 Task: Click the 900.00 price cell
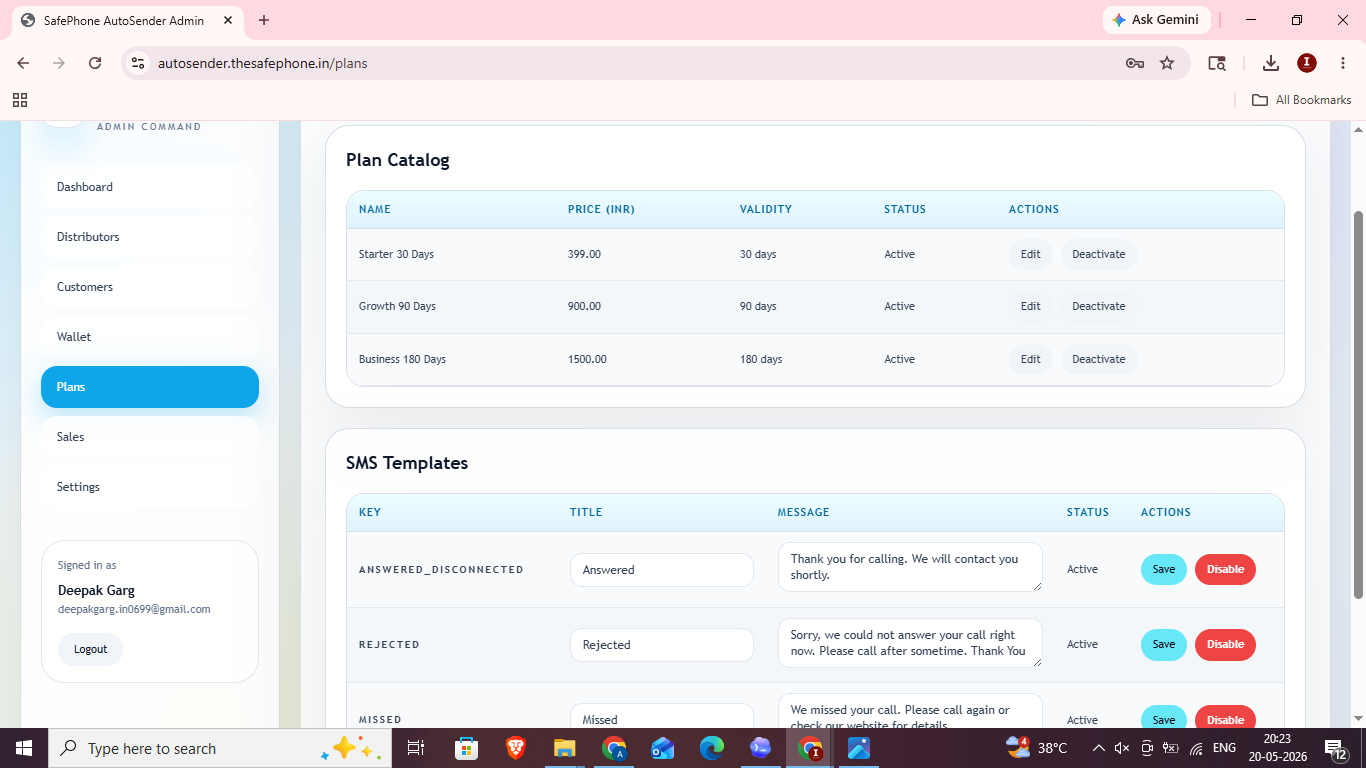[584, 306]
